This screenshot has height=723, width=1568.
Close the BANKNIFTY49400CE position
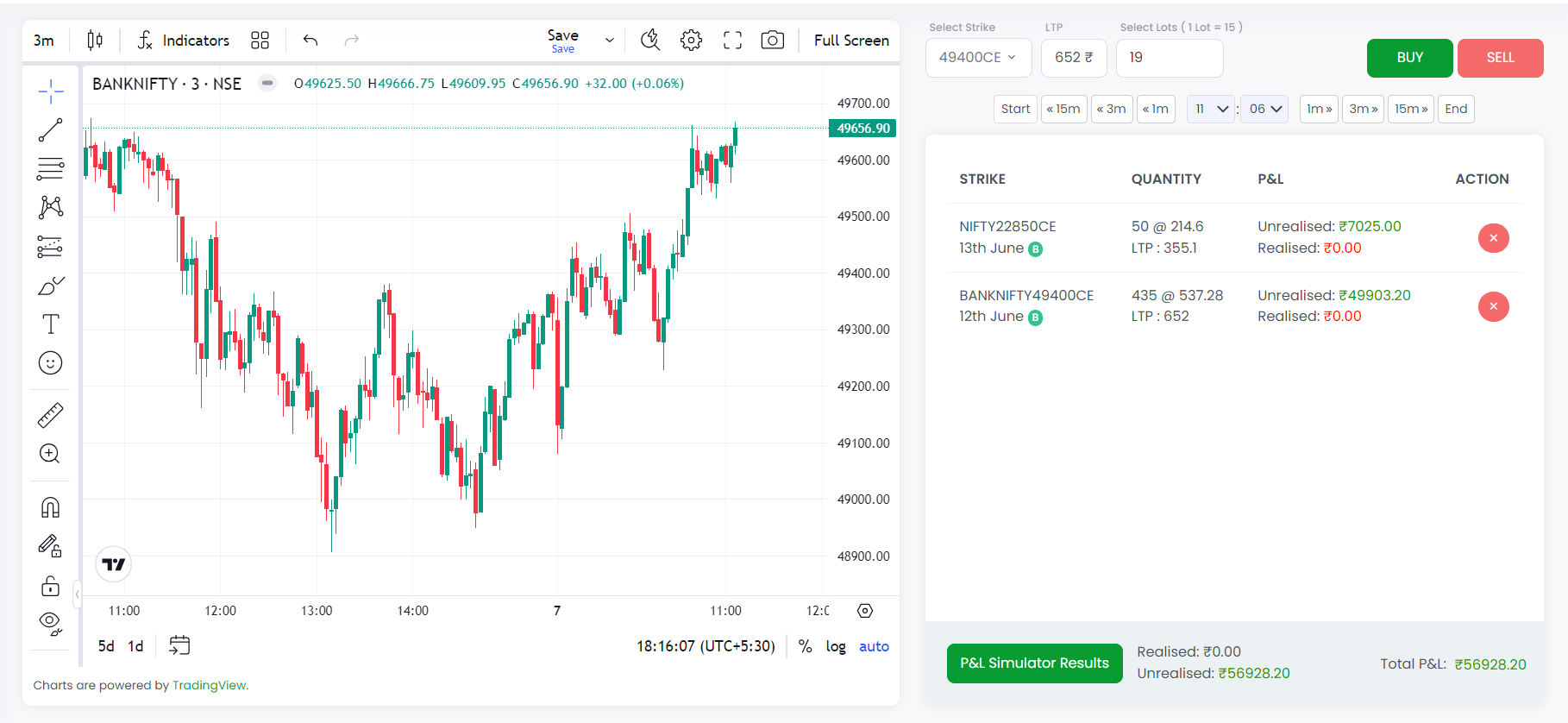click(1493, 306)
